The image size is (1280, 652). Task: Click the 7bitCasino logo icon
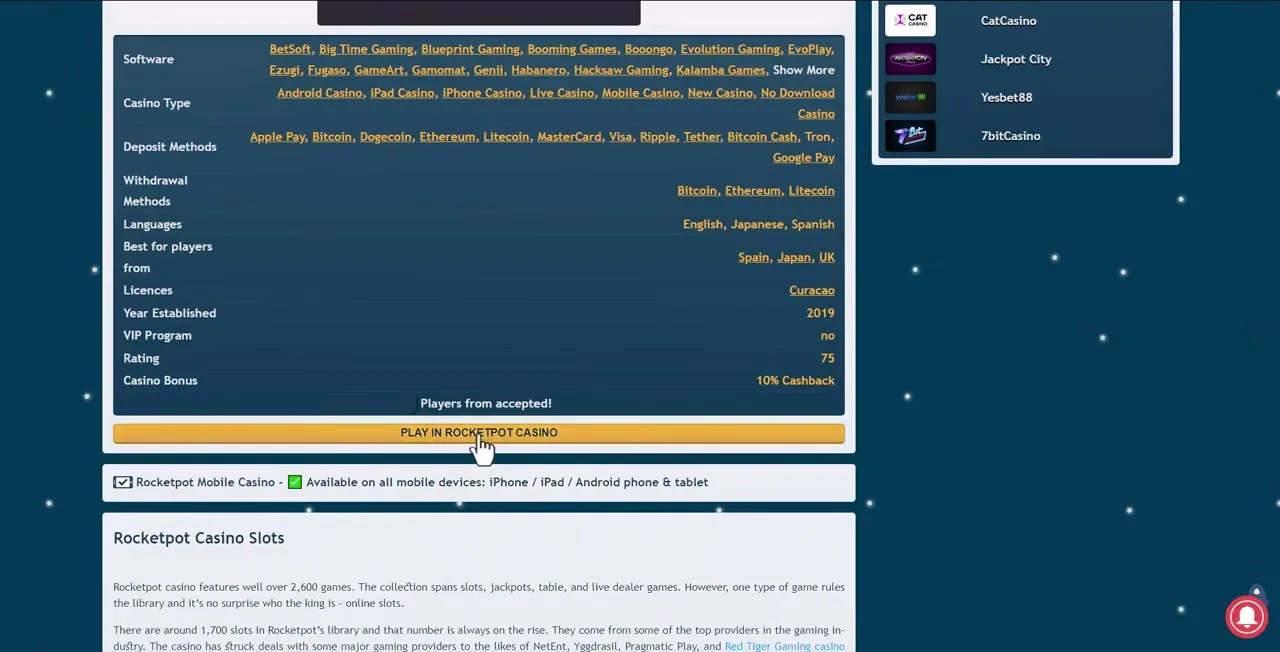(x=910, y=136)
